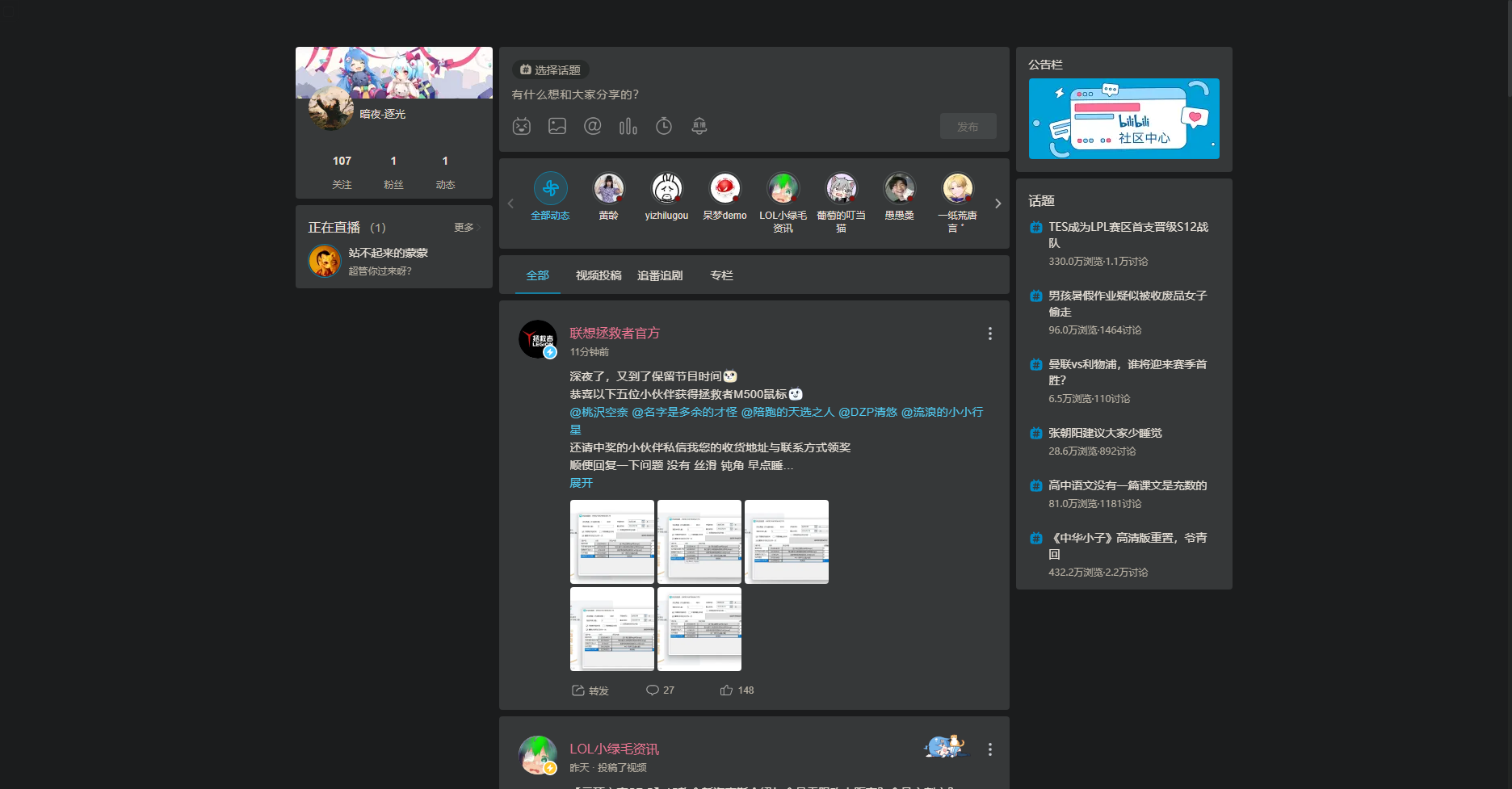Open the three-dot menu on Lenovo's post
The image size is (1512, 789).
pyautogui.click(x=989, y=333)
